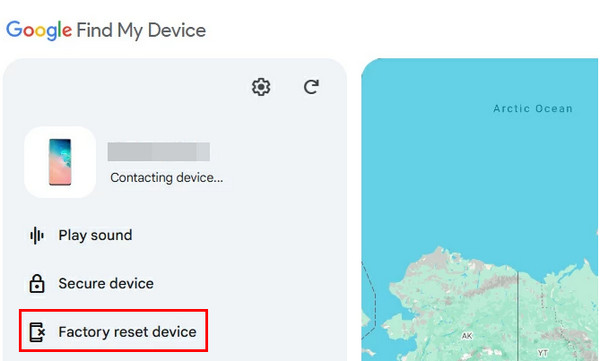
Task: Click the sound wave icon beside Play sound
Action: coord(37,235)
